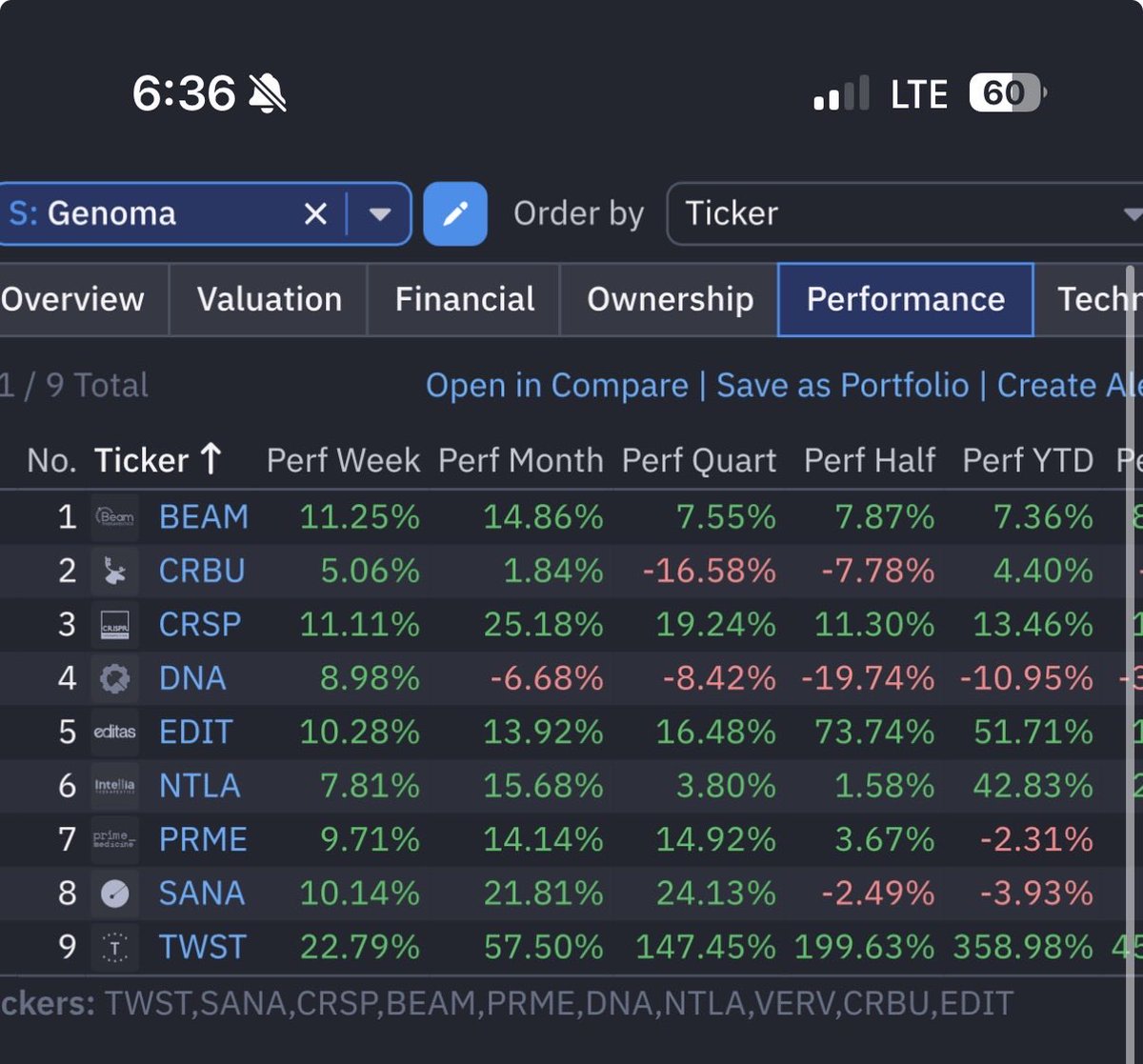1143x1064 pixels.
Task: Click PRME Perf YTD value -2.31%
Action: (1038, 839)
